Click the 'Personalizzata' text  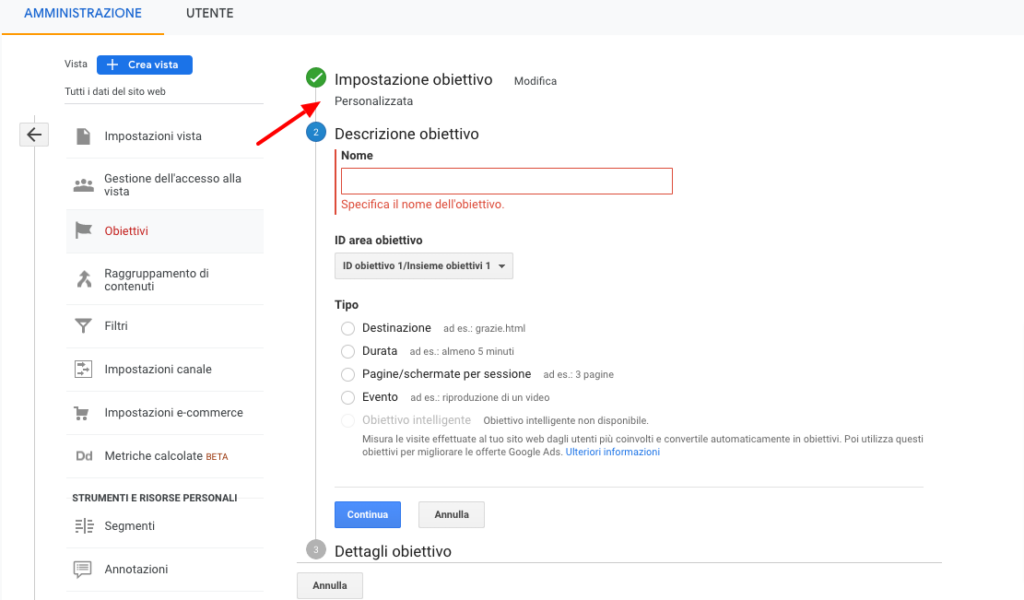click(374, 101)
